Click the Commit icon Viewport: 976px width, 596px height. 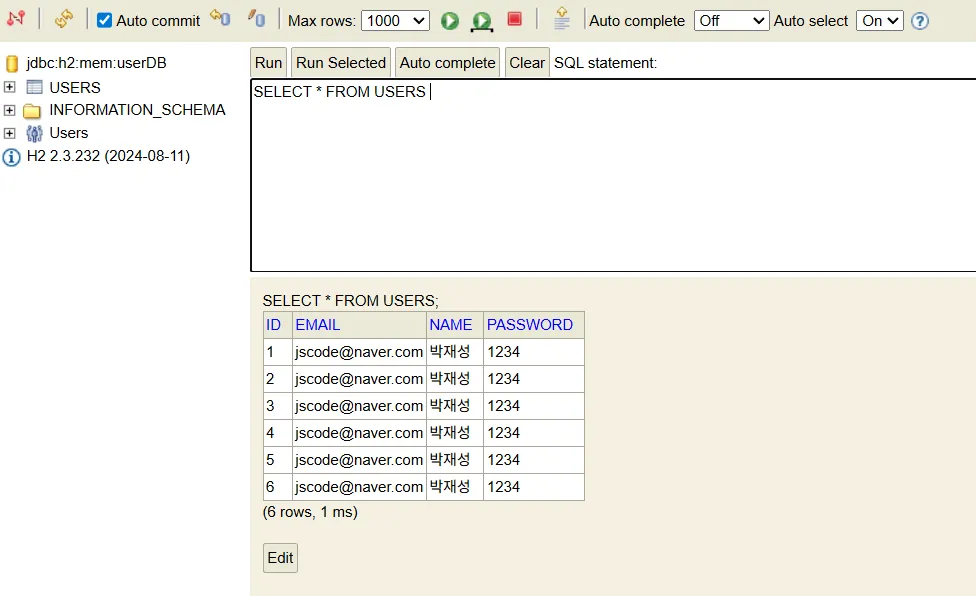coord(256,18)
